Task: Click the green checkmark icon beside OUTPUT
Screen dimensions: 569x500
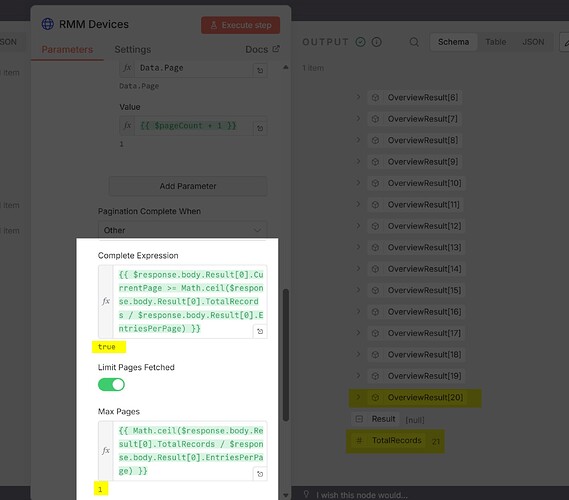Action: coord(360,42)
